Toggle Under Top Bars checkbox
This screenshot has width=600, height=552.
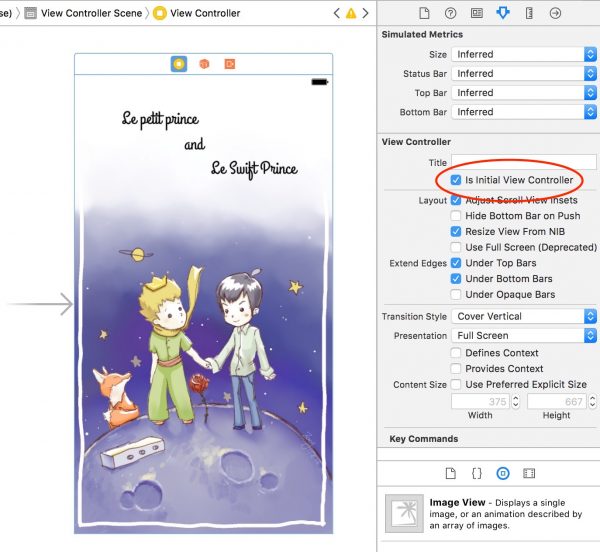coord(456,263)
